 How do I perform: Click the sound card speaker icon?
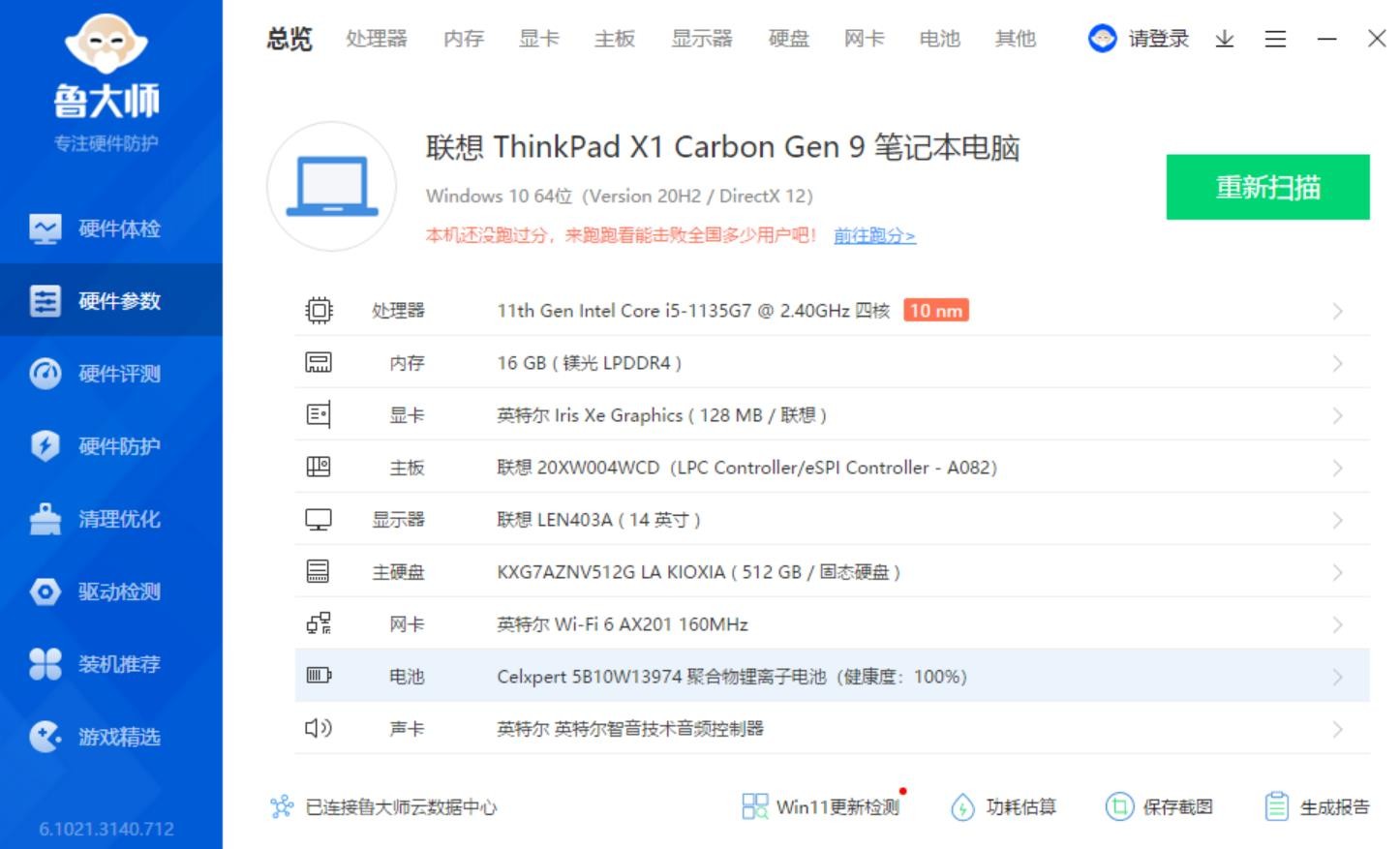pos(319,728)
